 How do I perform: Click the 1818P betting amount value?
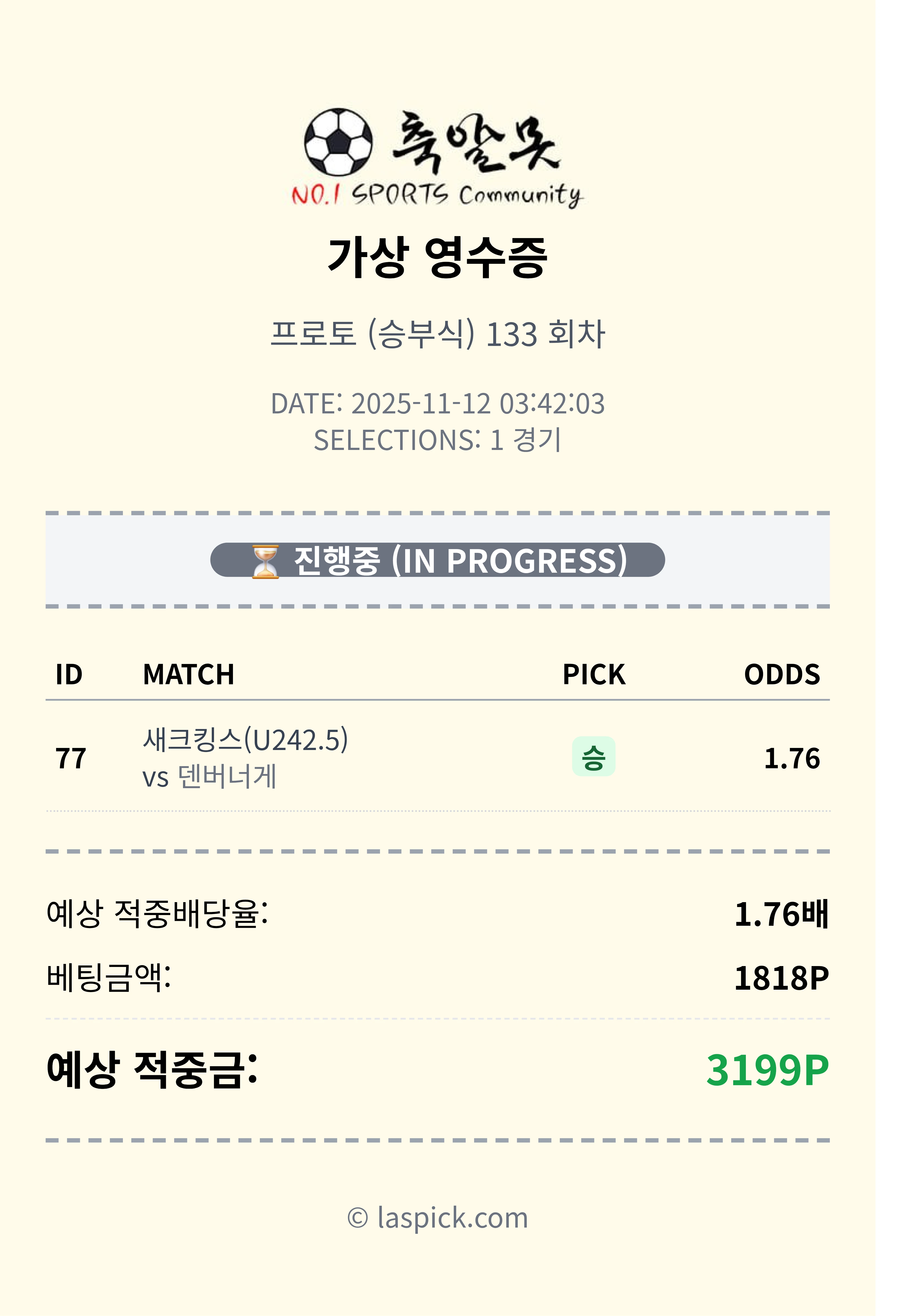tap(781, 978)
